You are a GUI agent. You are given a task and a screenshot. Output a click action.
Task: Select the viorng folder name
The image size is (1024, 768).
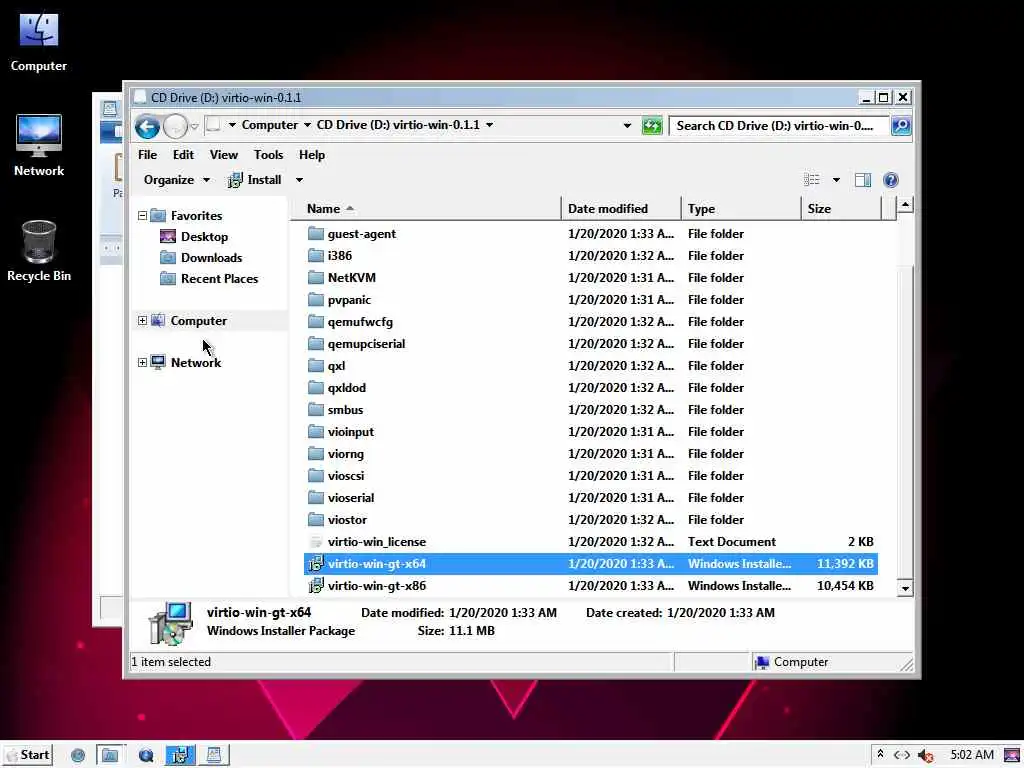pos(345,454)
